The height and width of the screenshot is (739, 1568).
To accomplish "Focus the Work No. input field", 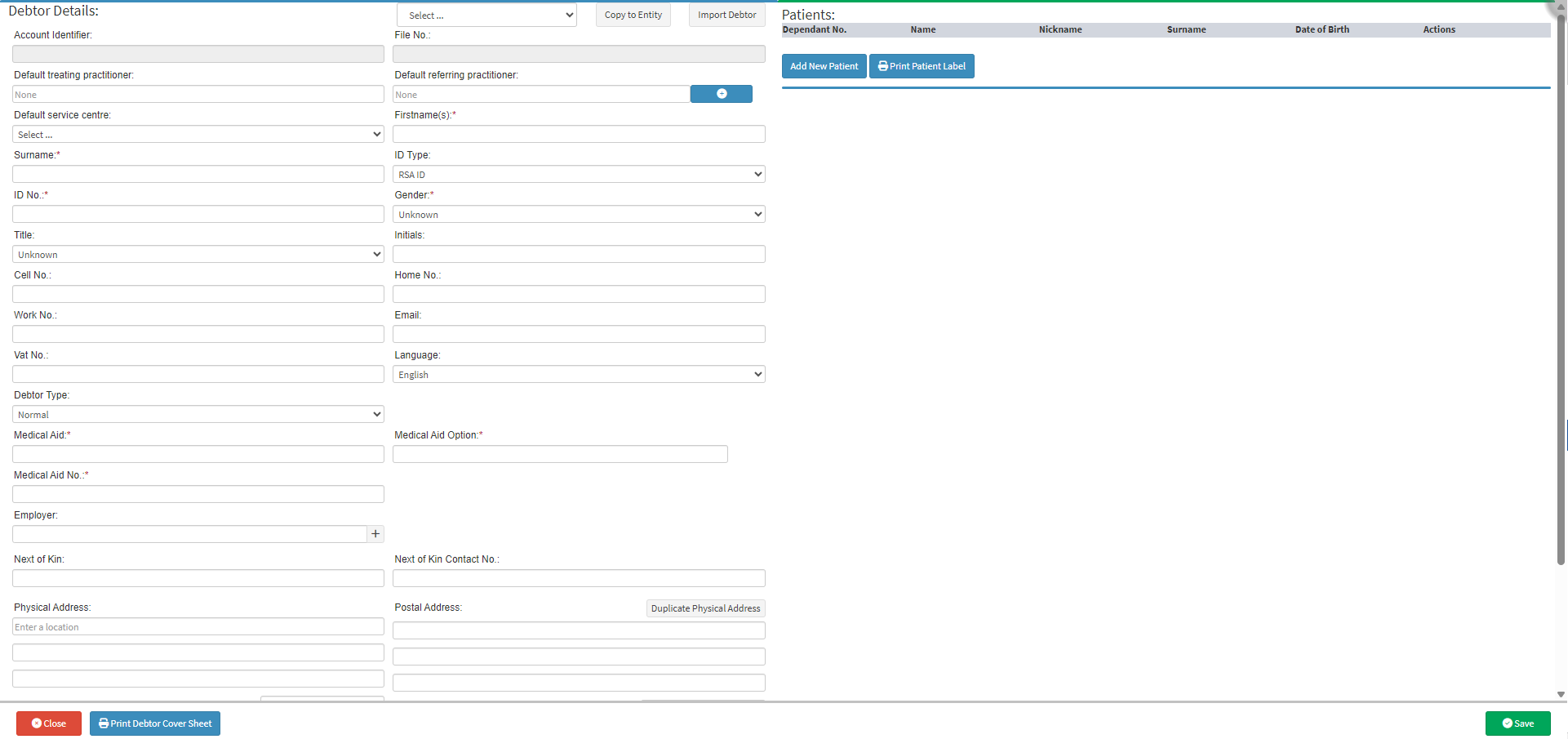I will point(198,334).
